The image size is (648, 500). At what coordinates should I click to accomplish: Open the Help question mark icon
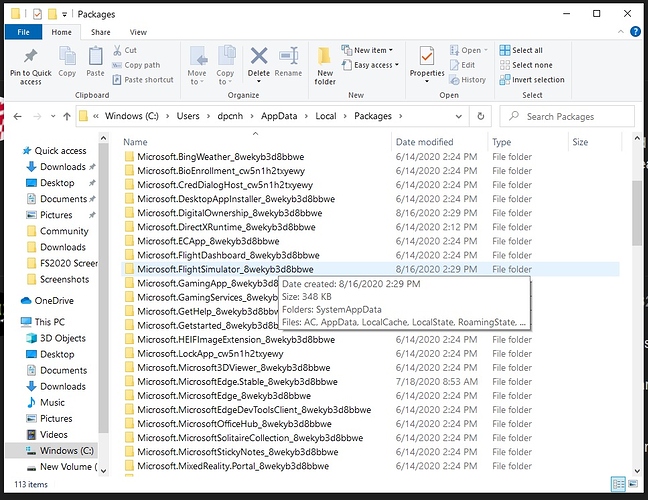click(635, 32)
